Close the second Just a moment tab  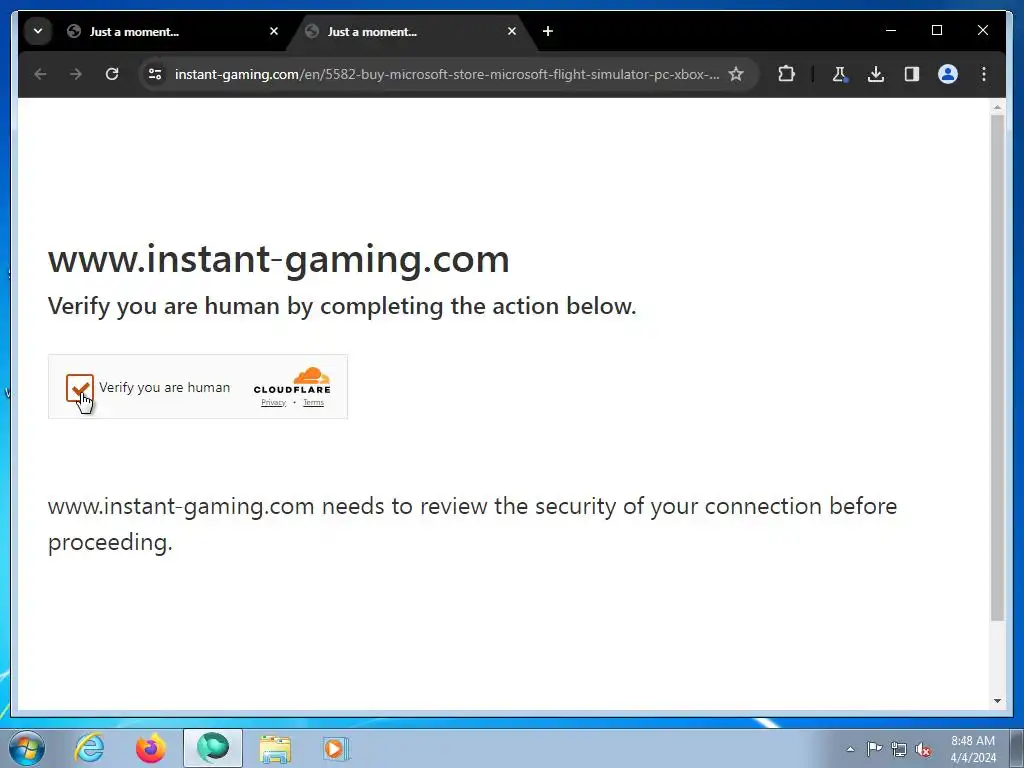pos(512,31)
